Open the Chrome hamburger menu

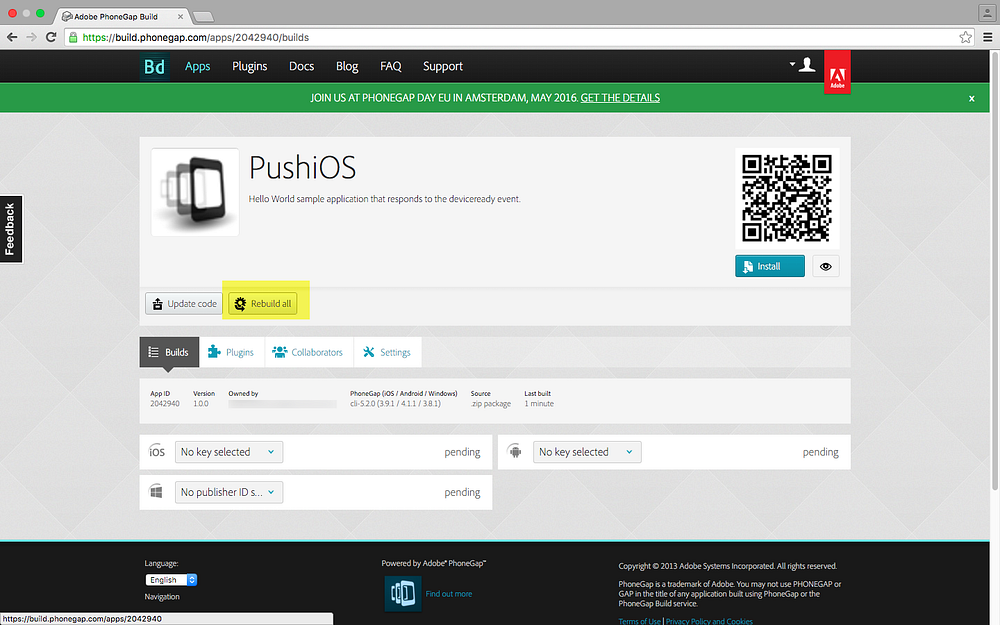[988, 37]
